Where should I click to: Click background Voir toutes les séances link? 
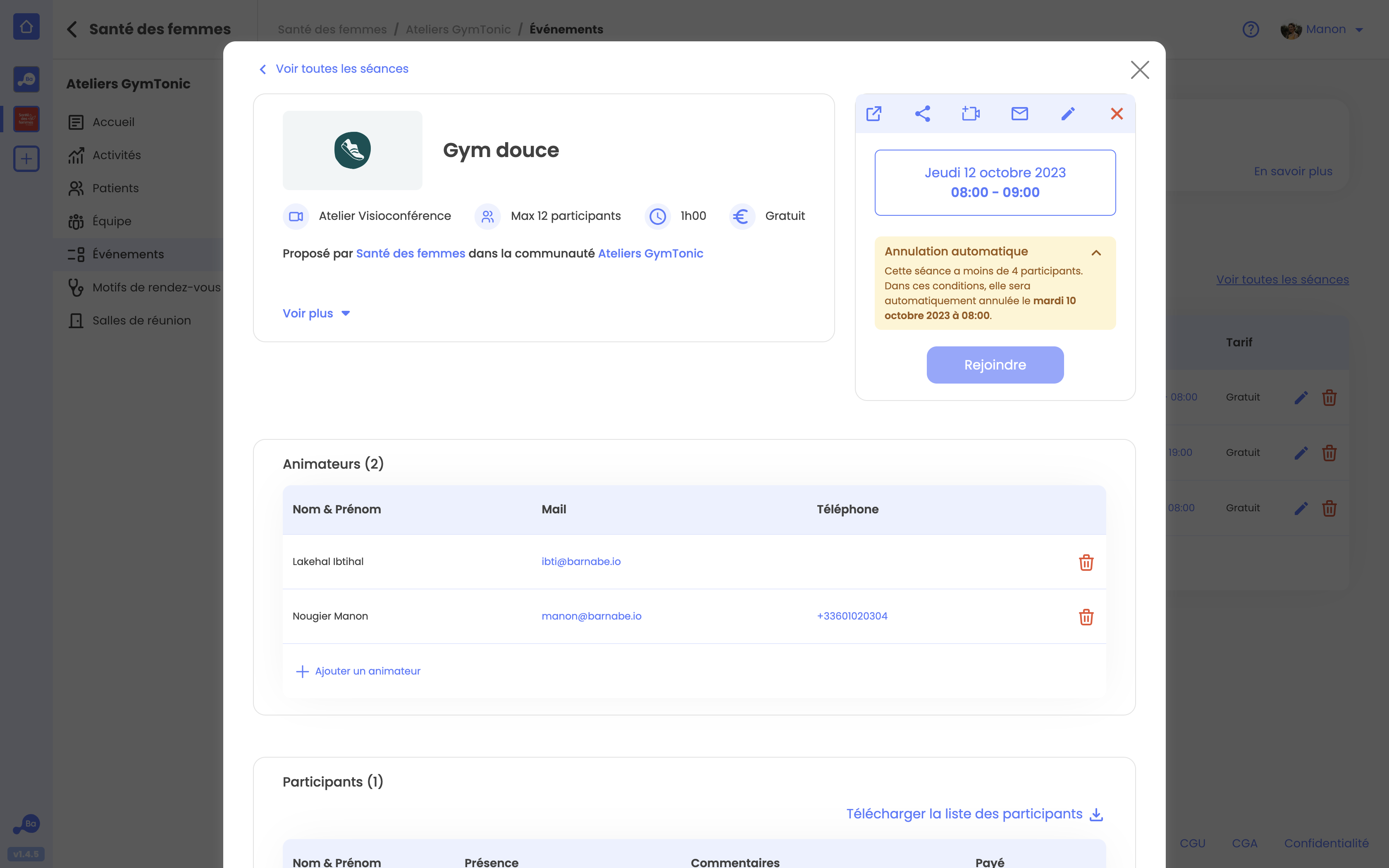(x=1282, y=279)
